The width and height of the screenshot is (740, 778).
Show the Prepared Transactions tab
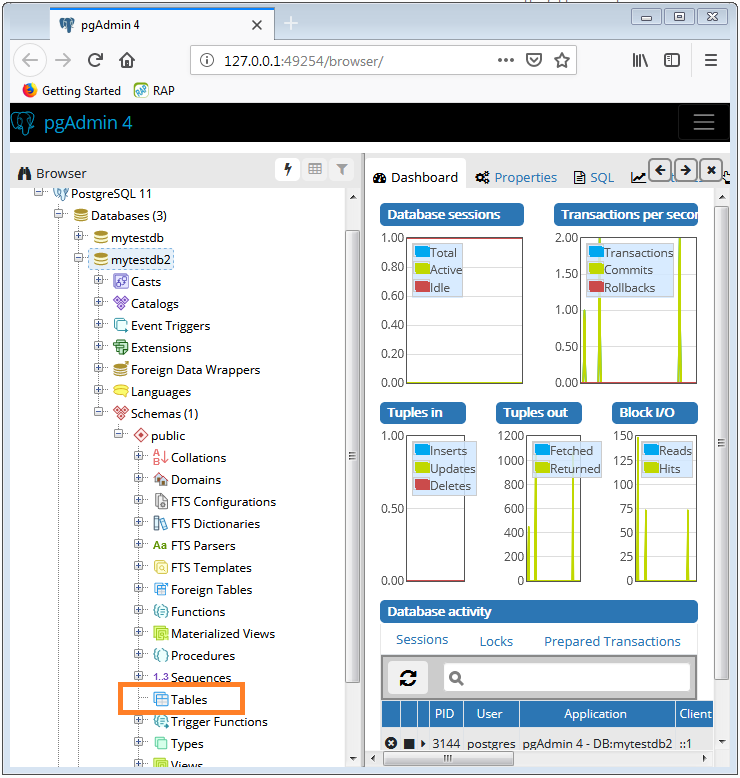[x=612, y=641]
